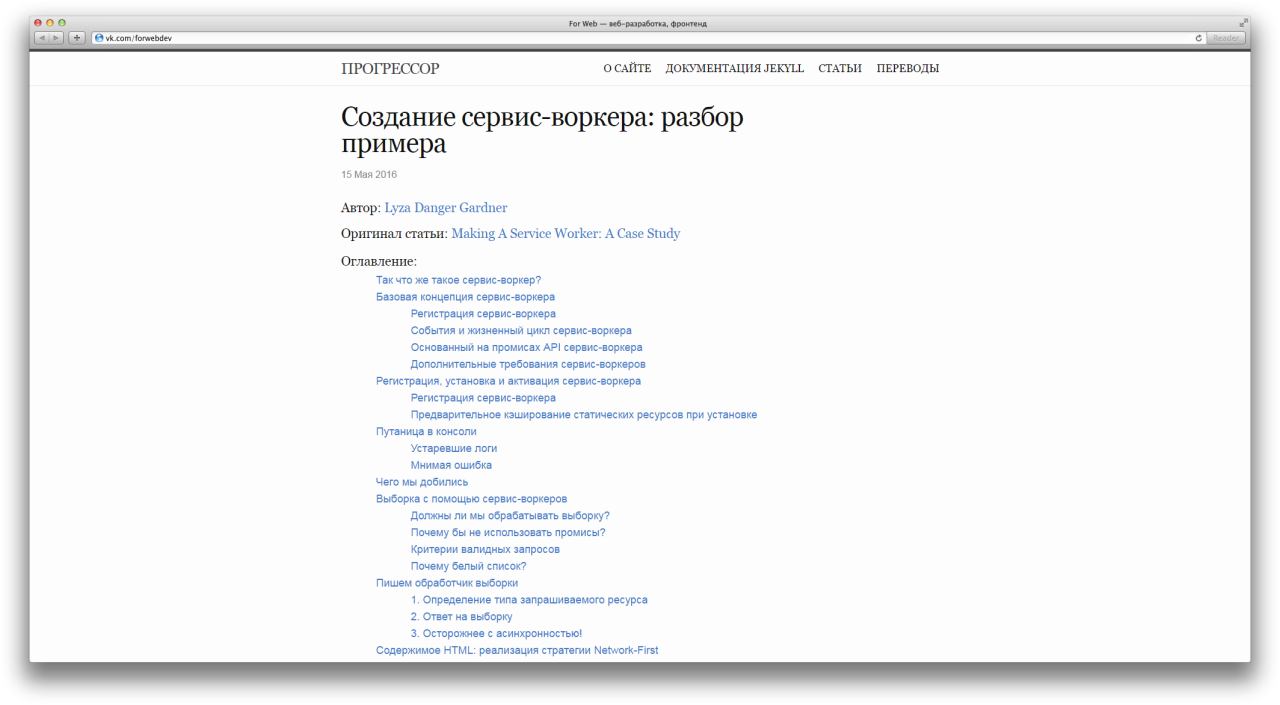Open author link Lyza Danger Gardner
The width and height of the screenshot is (1280, 705).
pyautogui.click(x=446, y=208)
